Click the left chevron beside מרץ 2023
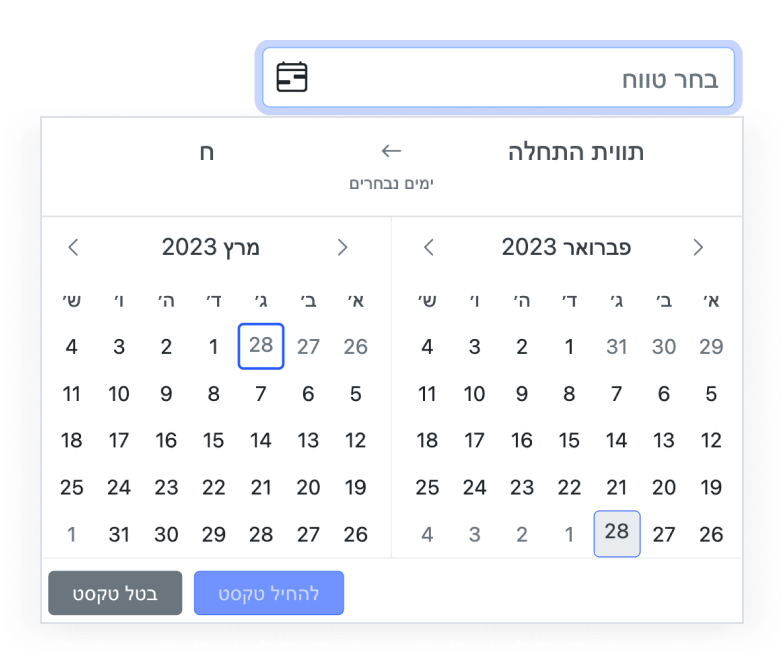 73,247
